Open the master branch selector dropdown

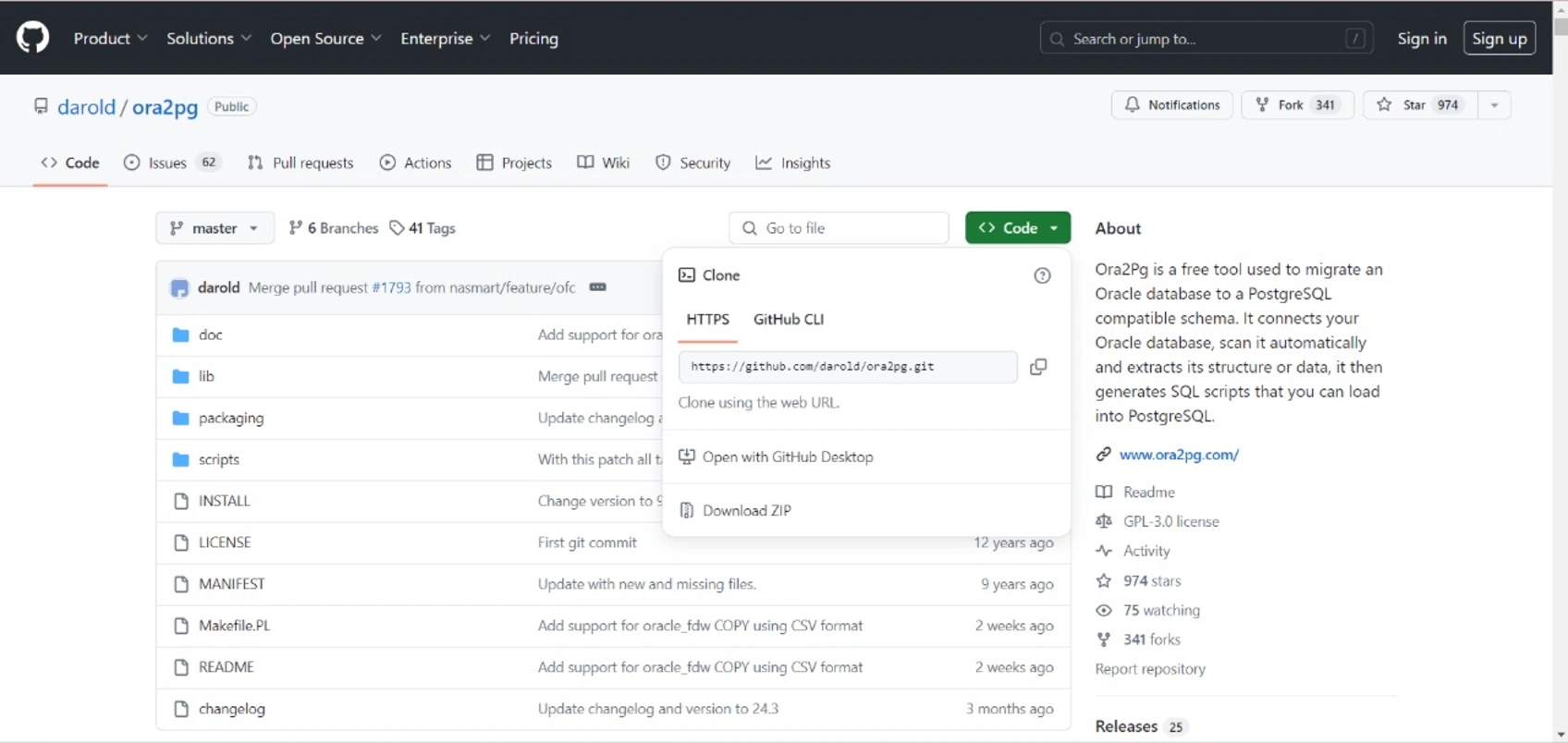214,227
